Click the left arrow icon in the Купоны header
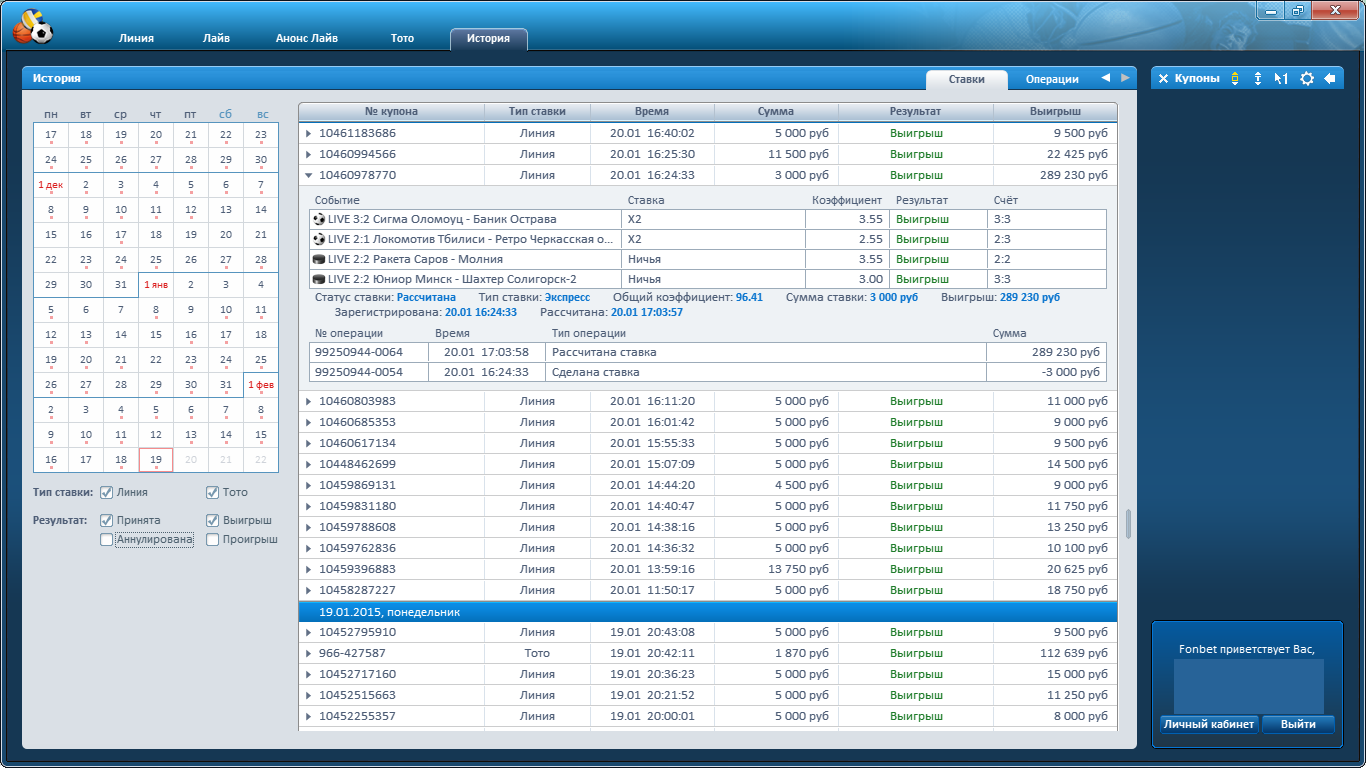The height and width of the screenshot is (768, 1366). click(x=1330, y=79)
